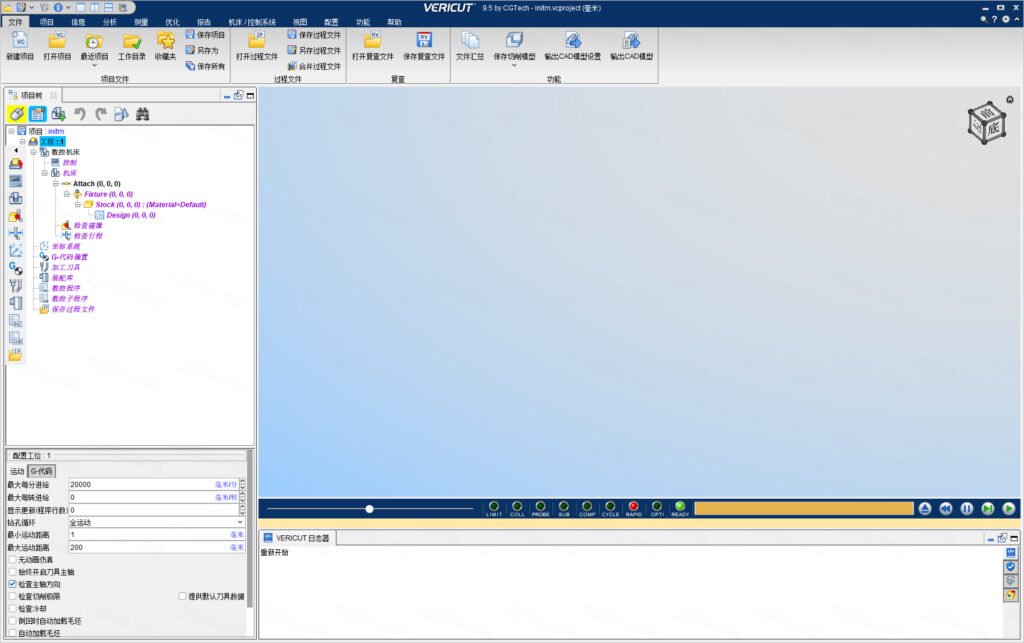Open the 分析 ribbon tab
This screenshot has width=1024, height=643.
pyautogui.click(x=109, y=22)
